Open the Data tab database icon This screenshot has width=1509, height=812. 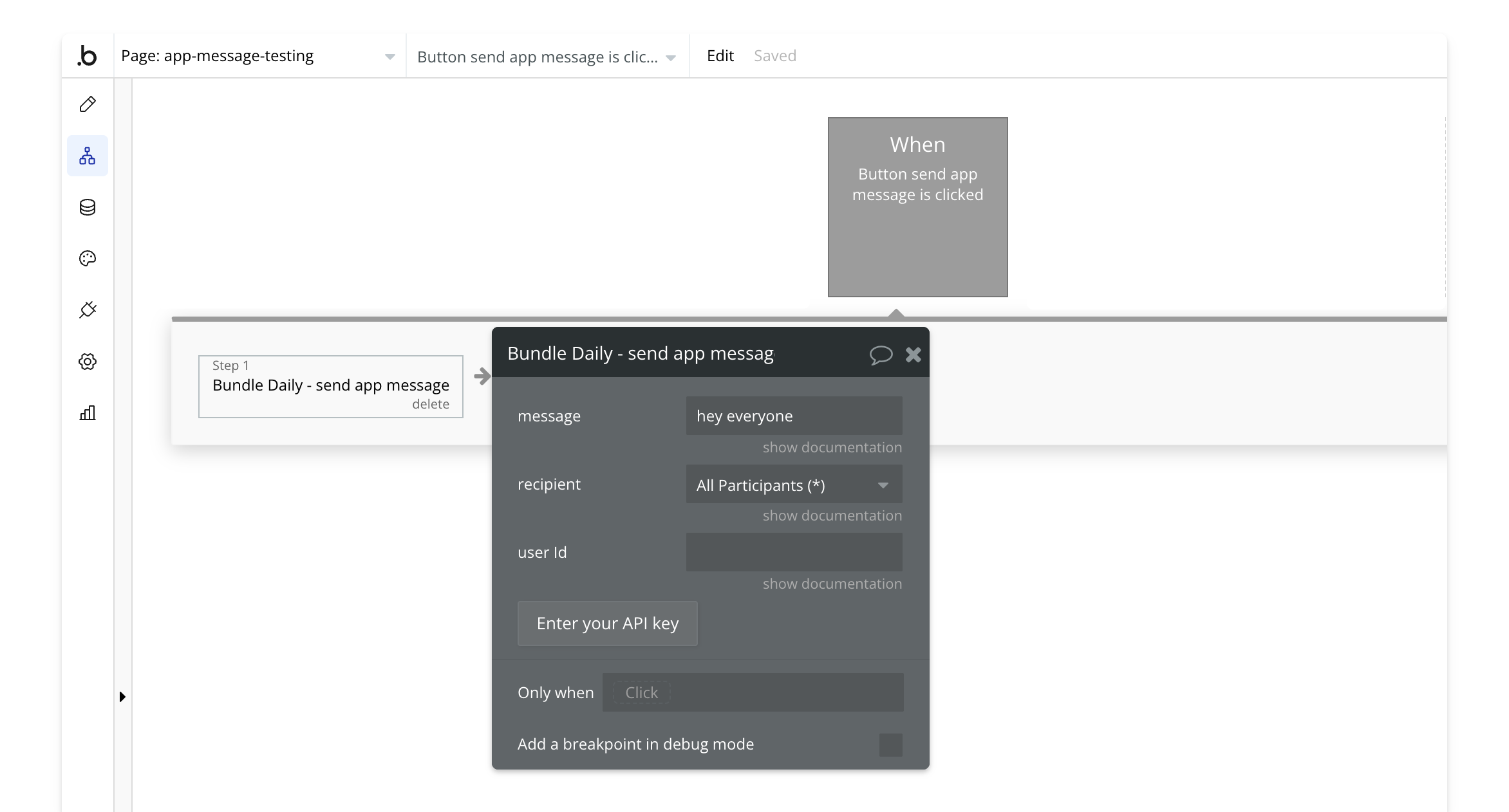88,207
